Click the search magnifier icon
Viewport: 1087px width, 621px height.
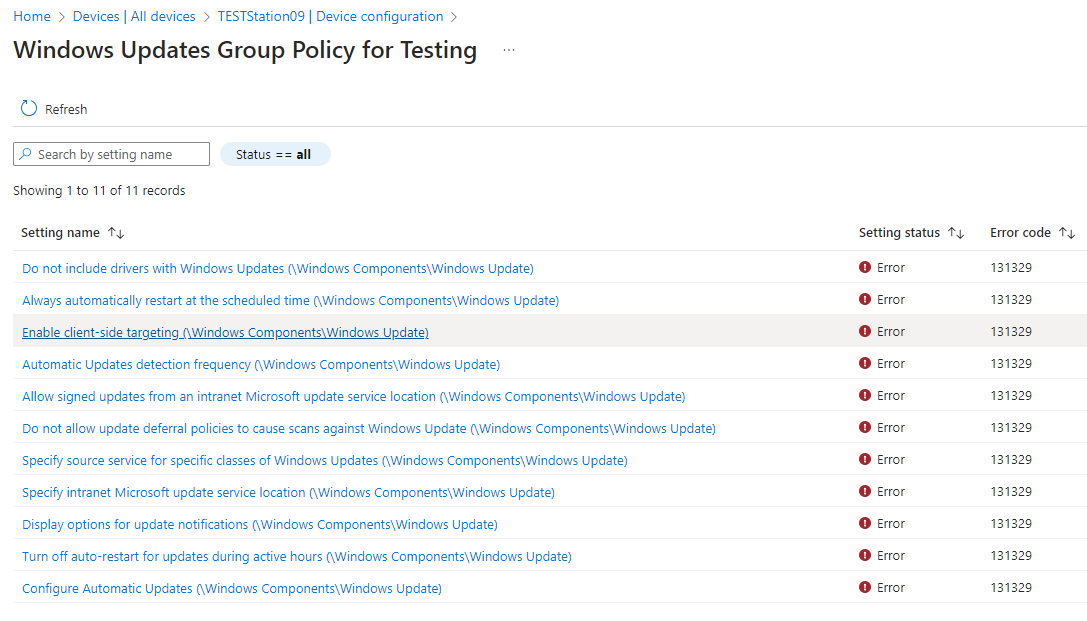pos(26,154)
